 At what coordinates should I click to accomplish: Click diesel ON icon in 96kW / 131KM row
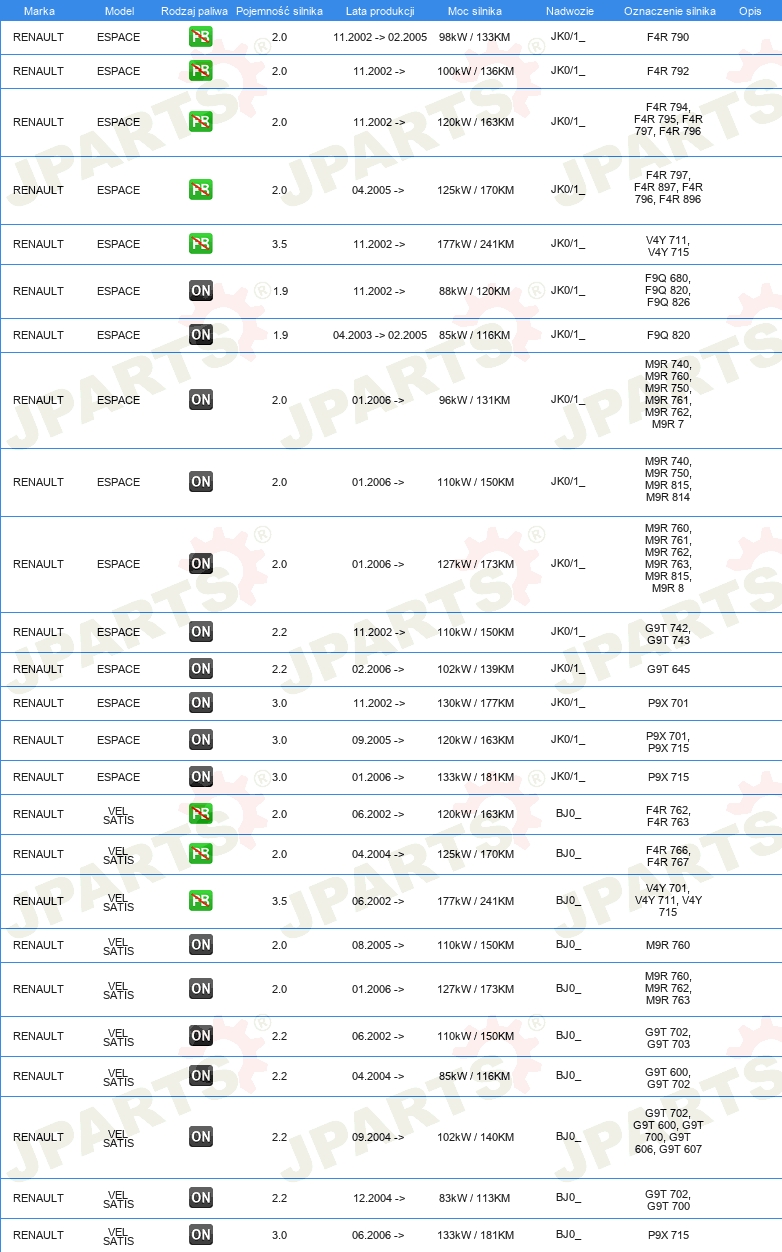[201, 400]
